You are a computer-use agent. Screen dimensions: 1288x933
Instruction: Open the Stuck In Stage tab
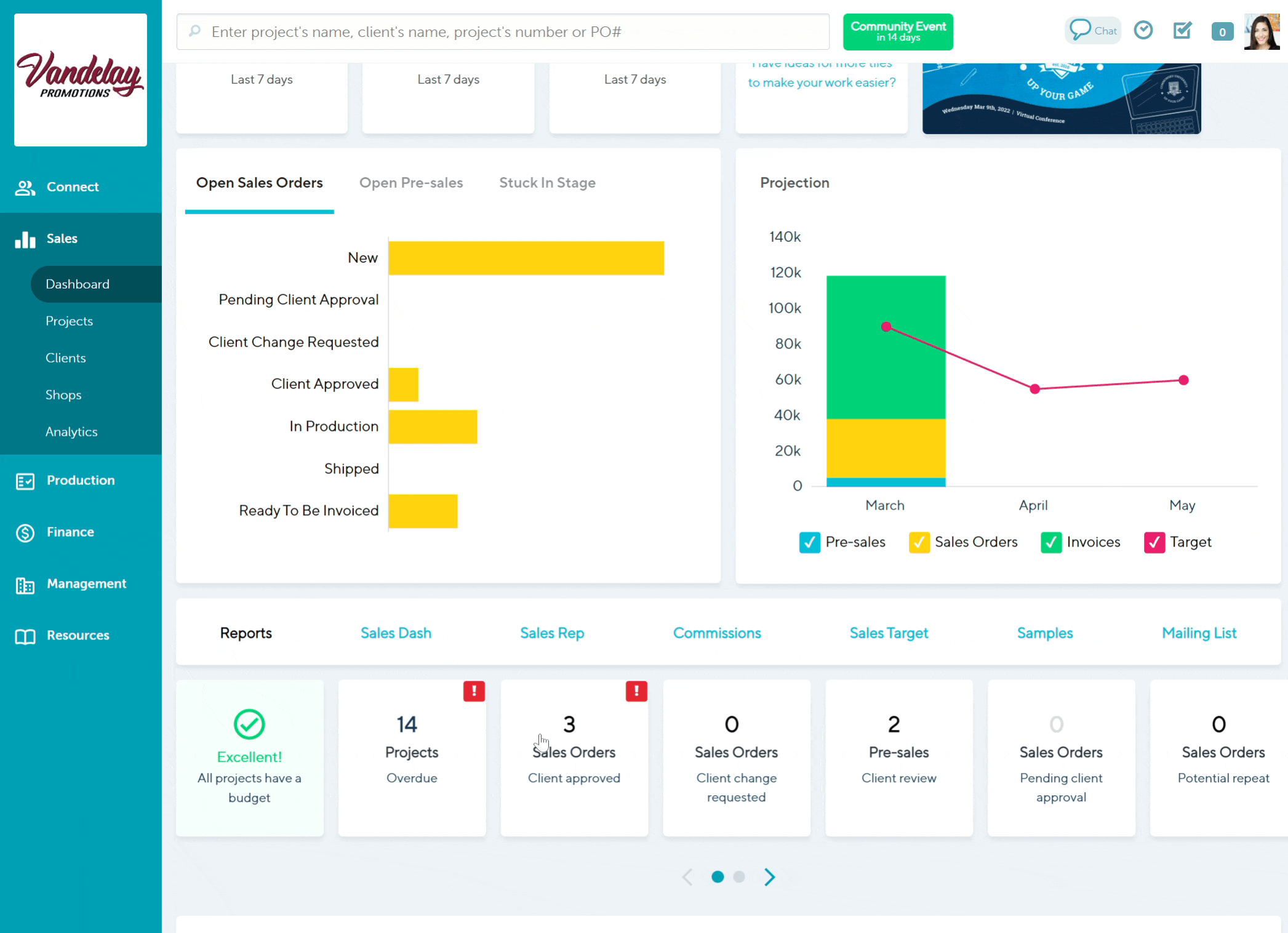coord(547,183)
